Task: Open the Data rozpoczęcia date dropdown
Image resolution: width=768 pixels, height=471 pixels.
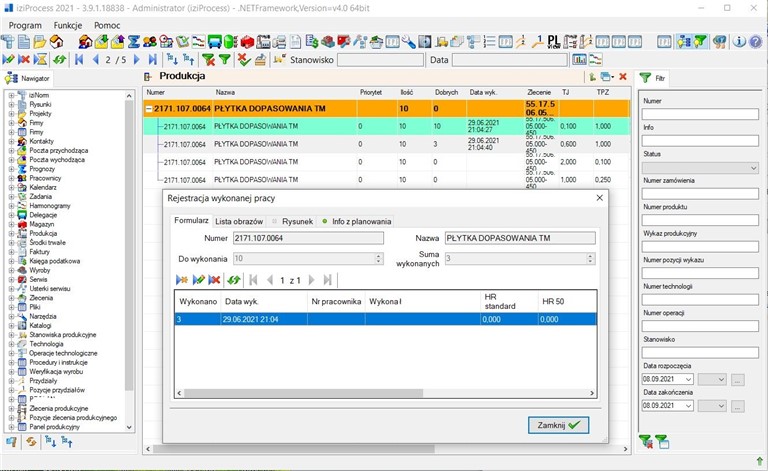Action: 689,379
